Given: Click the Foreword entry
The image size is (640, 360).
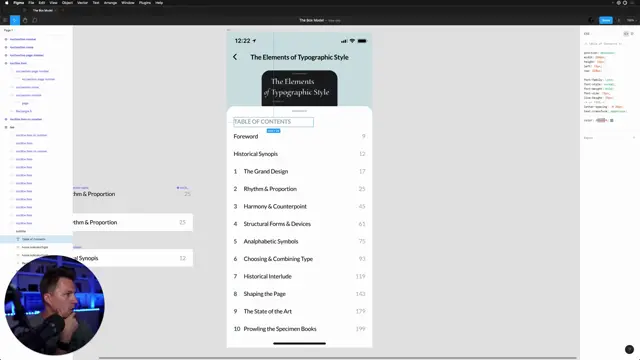Looking at the screenshot, I should [x=299, y=136].
